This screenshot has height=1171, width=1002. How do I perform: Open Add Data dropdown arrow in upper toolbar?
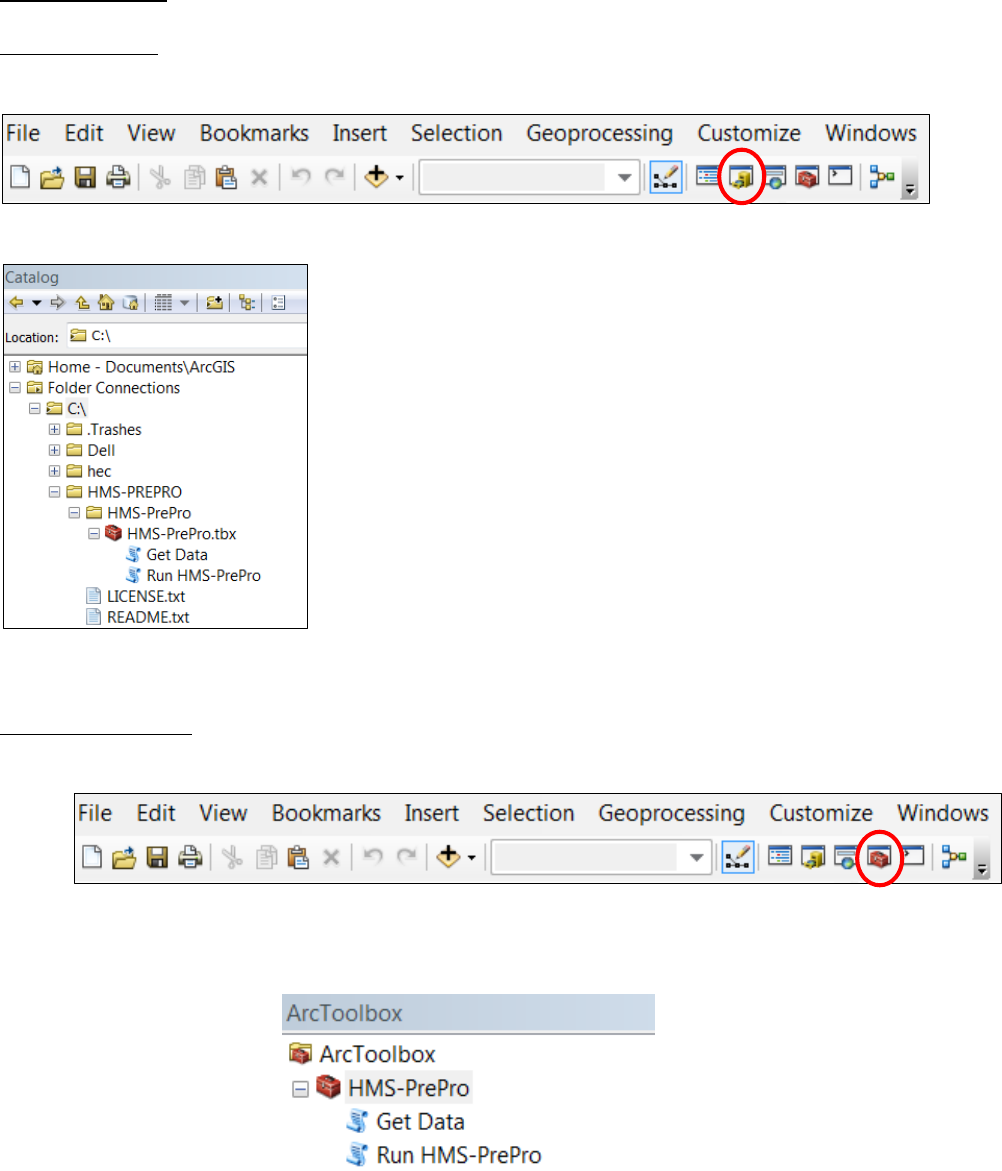(x=399, y=178)
